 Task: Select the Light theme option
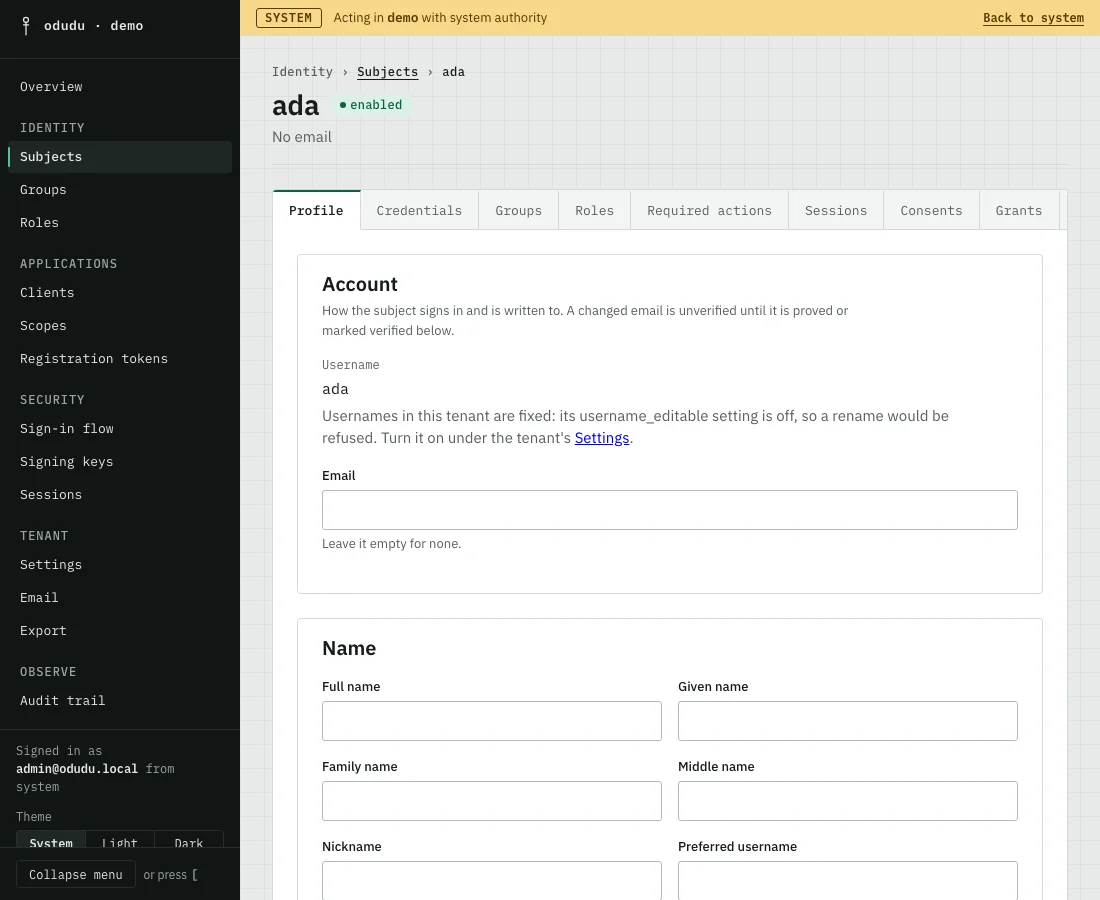pyautogui.click(x=120, y=840)
